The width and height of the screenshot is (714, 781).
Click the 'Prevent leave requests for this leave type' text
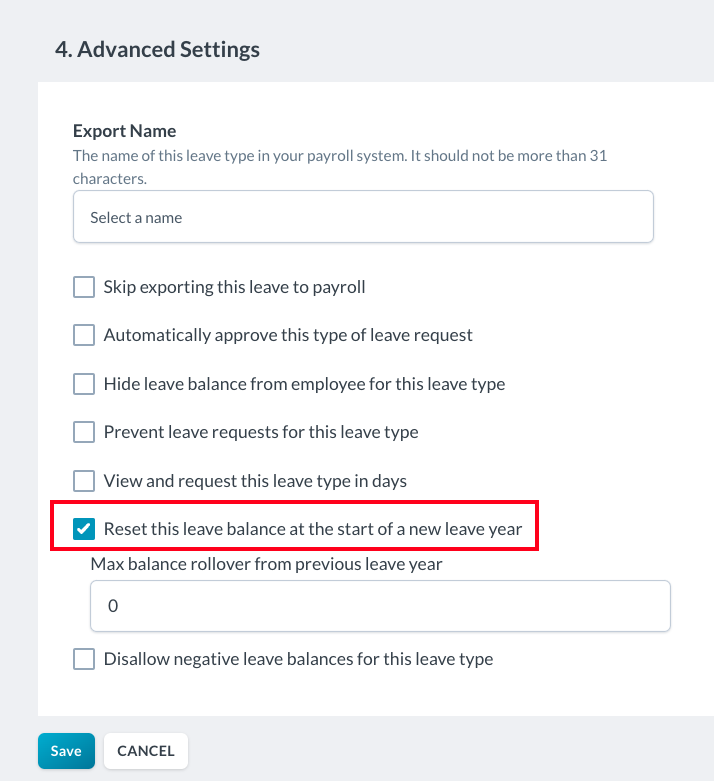point(261,432)
